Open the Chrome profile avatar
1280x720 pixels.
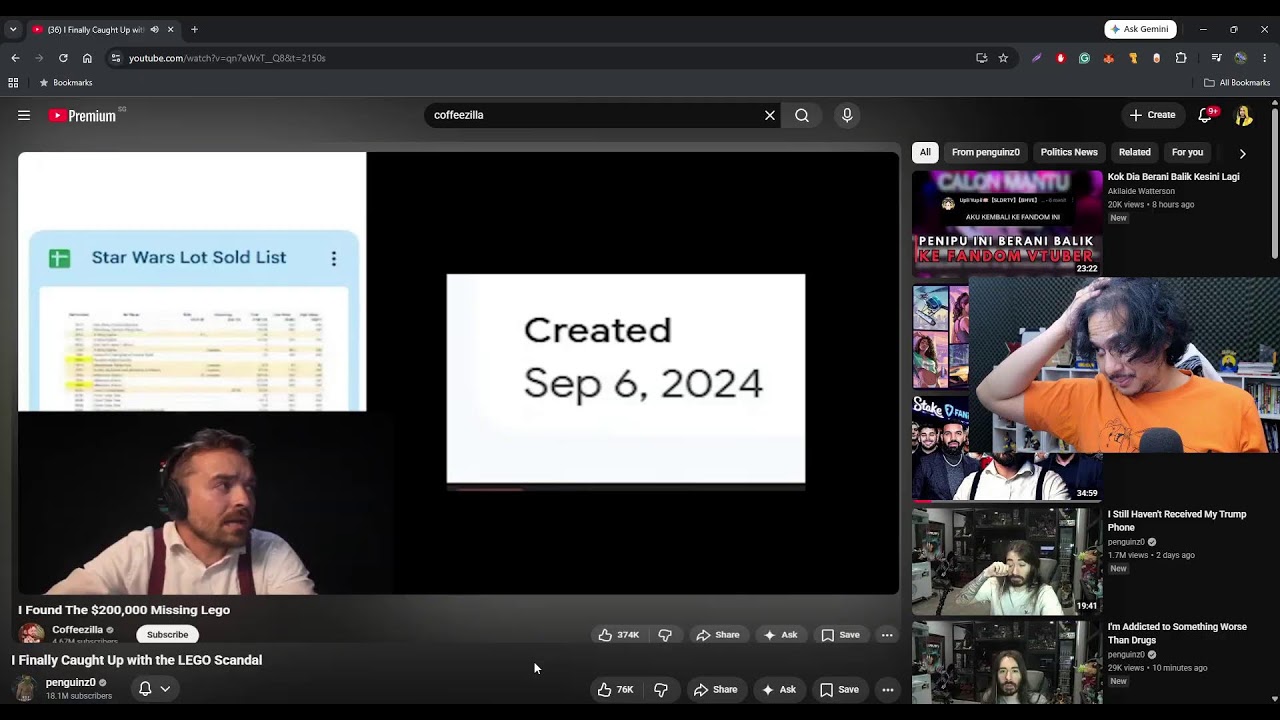1240,58
